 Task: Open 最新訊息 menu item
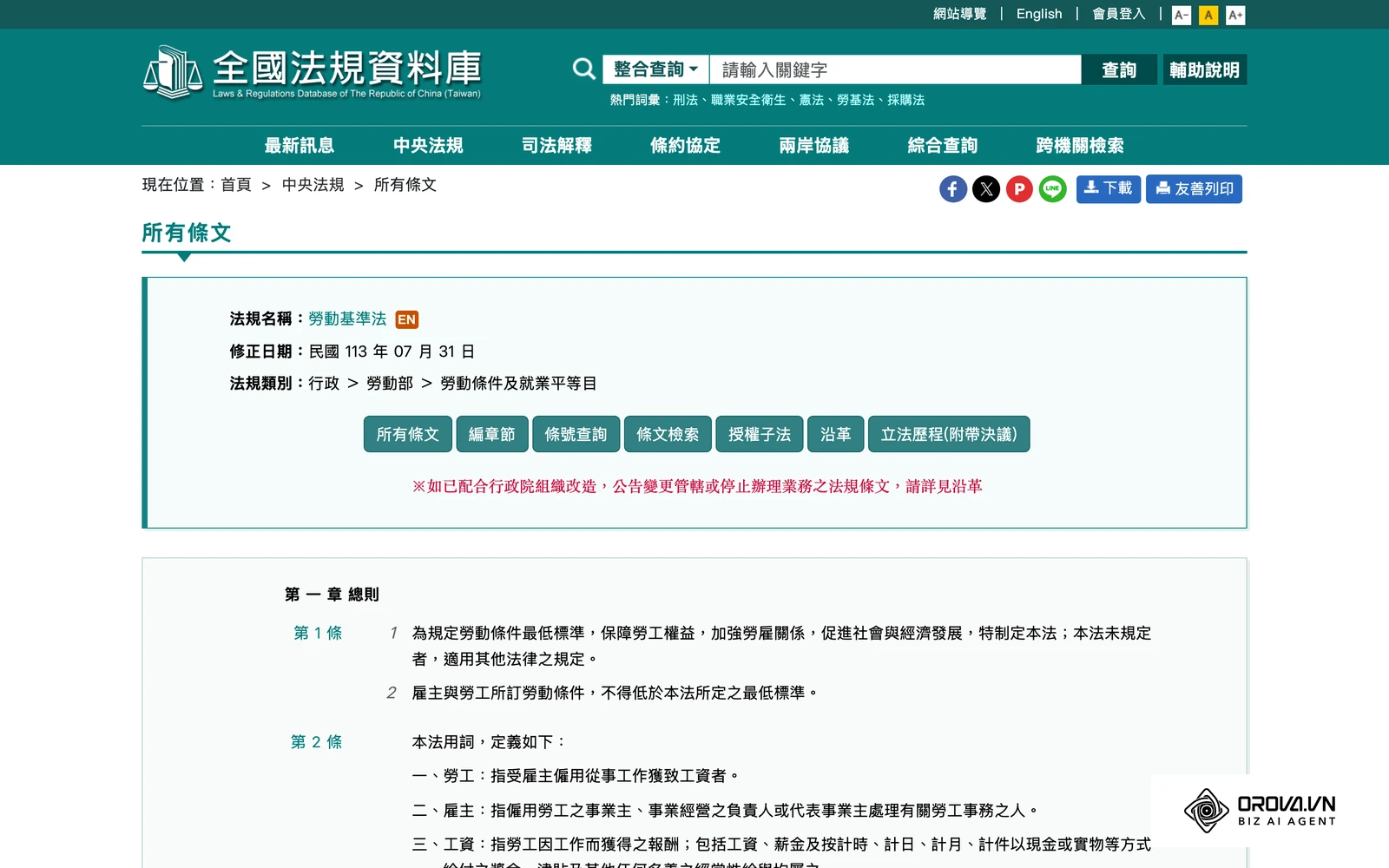click(300, 146)
